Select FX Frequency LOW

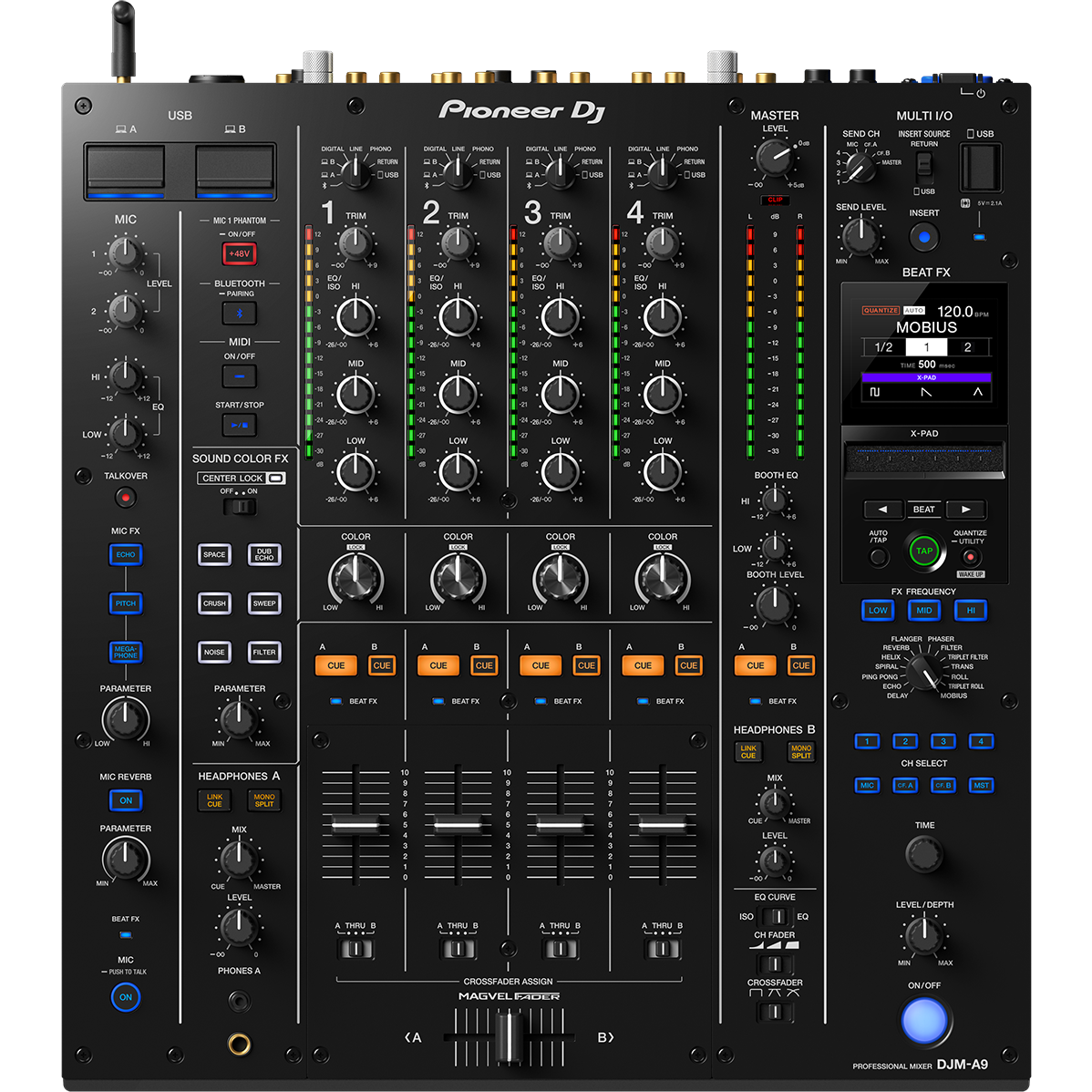coord(878,610)
